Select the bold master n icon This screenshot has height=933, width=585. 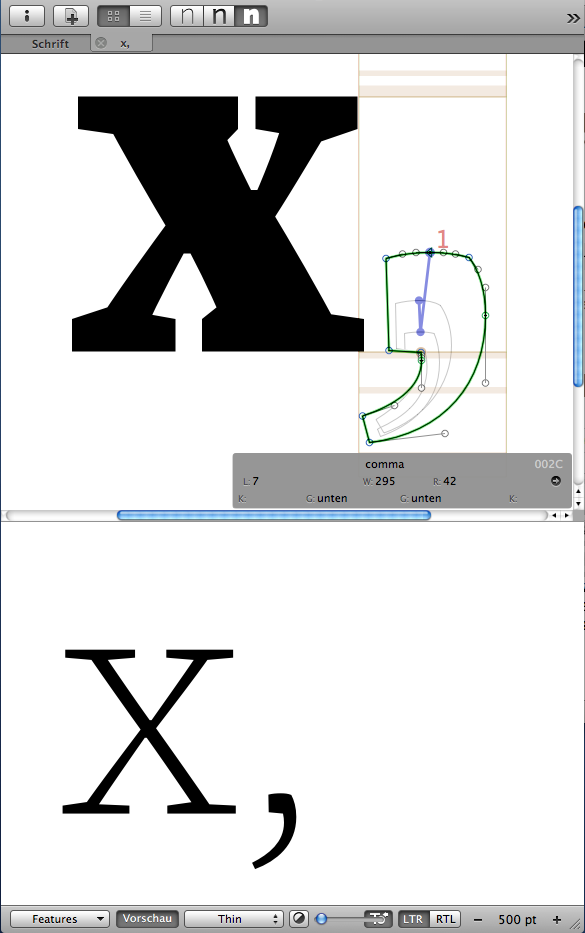tap(251, 16)
